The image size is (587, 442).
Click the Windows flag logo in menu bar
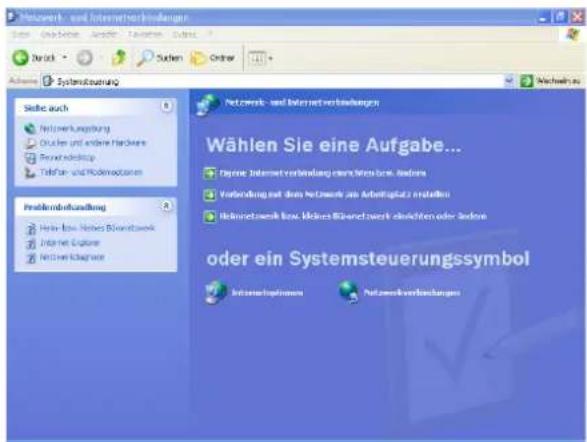pyautogui.click(x=572, y=35)
